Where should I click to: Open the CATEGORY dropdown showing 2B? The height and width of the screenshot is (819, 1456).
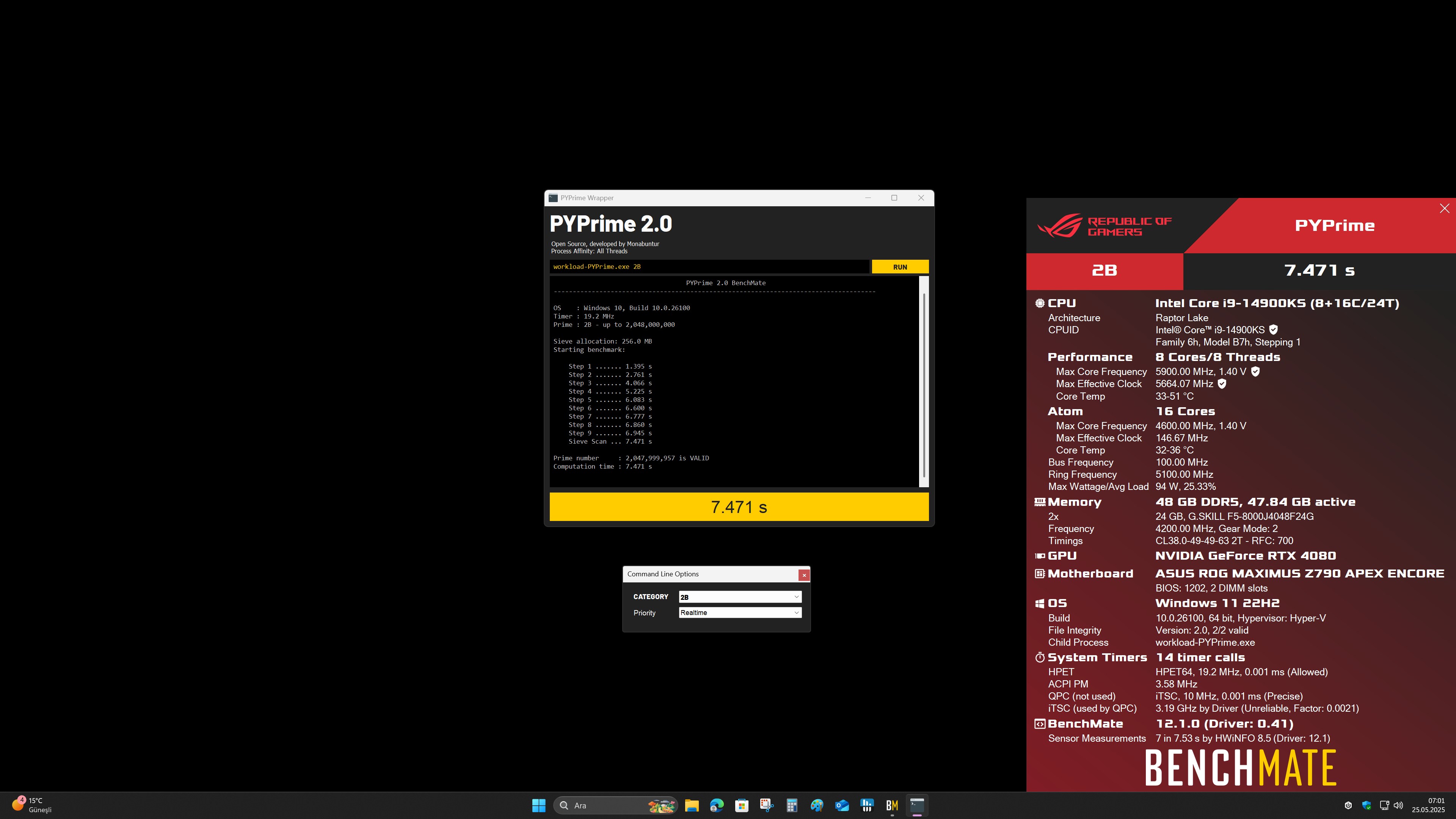740,597
